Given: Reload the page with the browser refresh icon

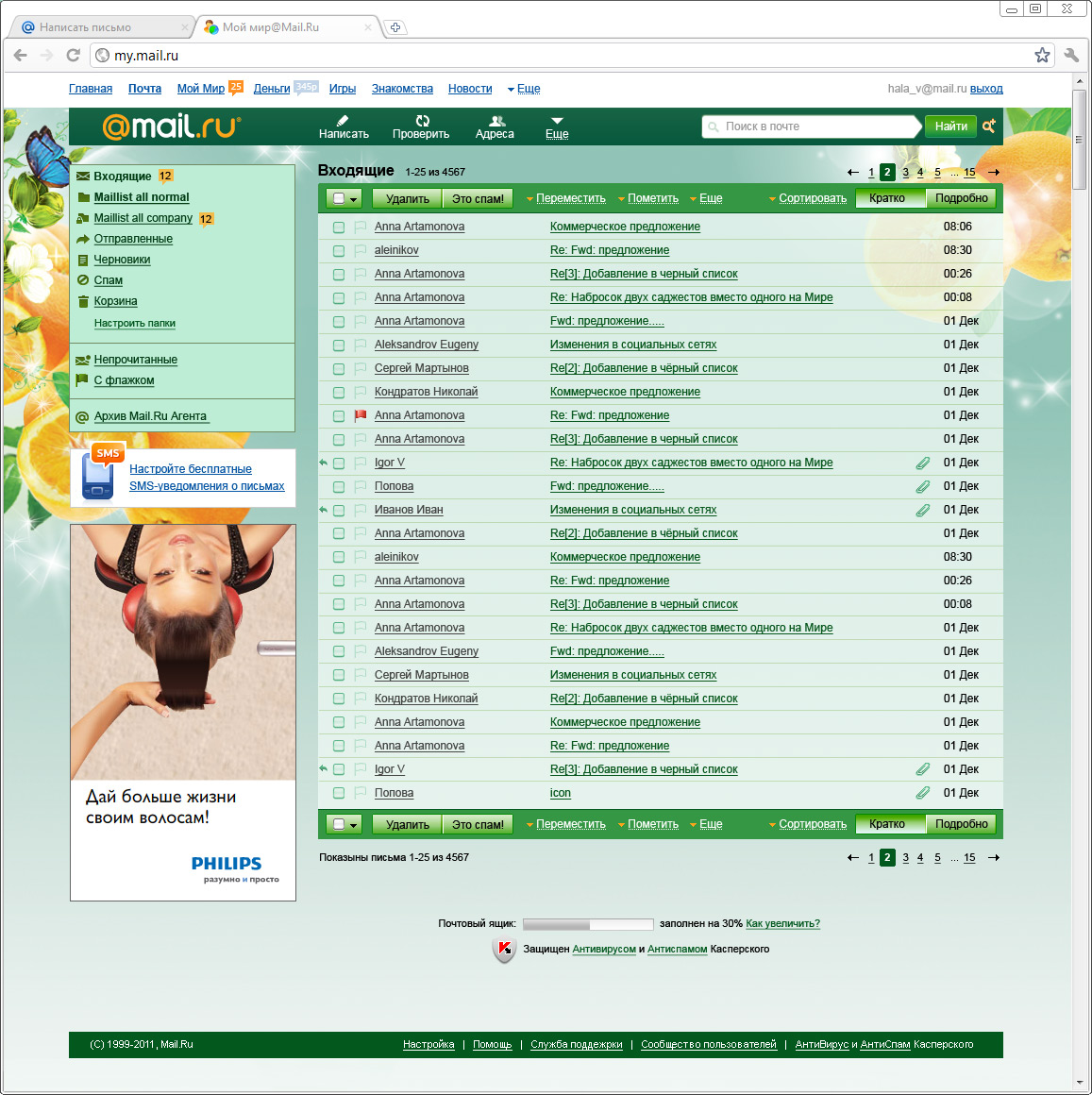Looking at the screenshot, I should coord(73,55).
